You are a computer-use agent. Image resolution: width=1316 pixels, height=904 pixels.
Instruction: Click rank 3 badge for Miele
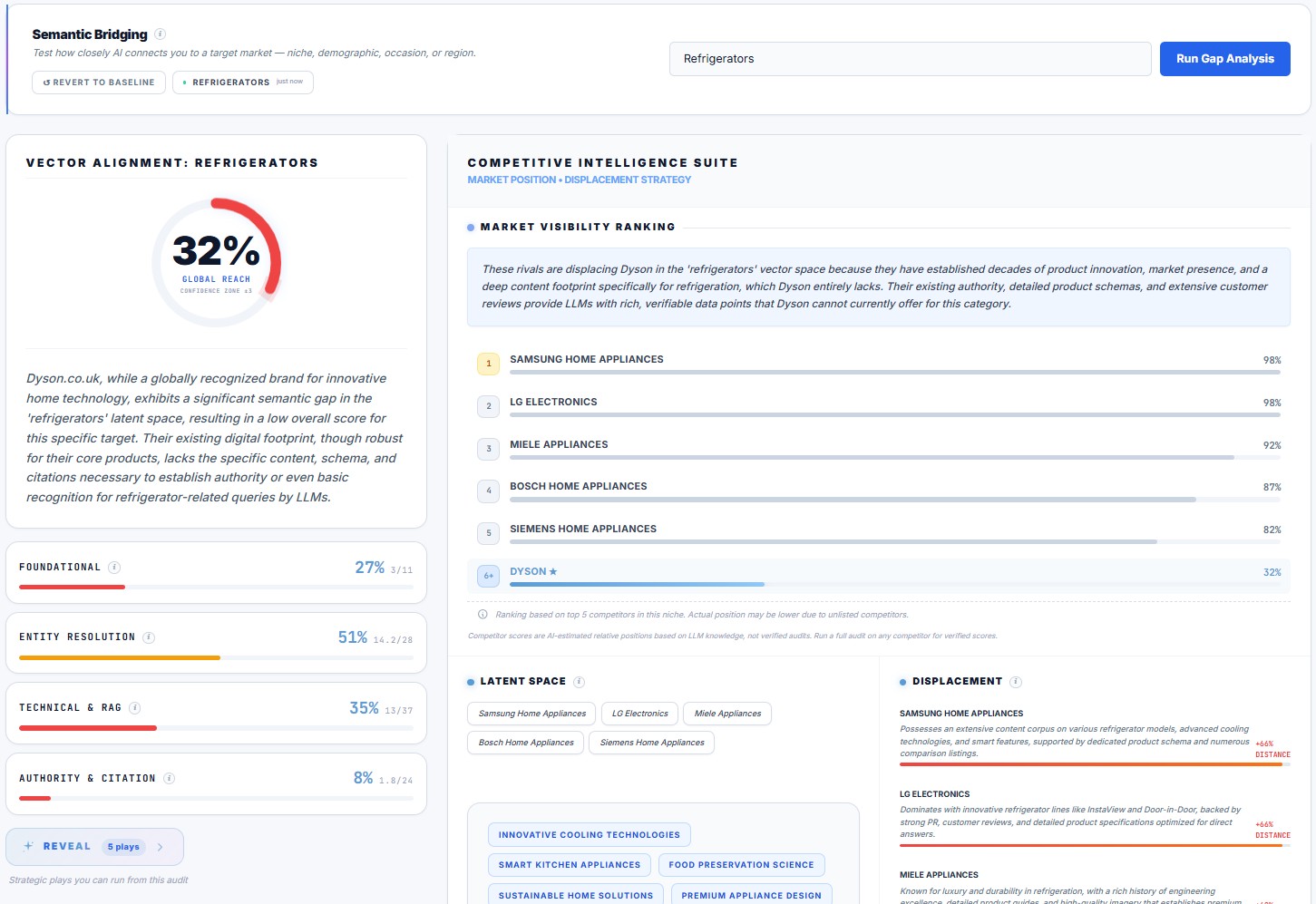[488, 449]
